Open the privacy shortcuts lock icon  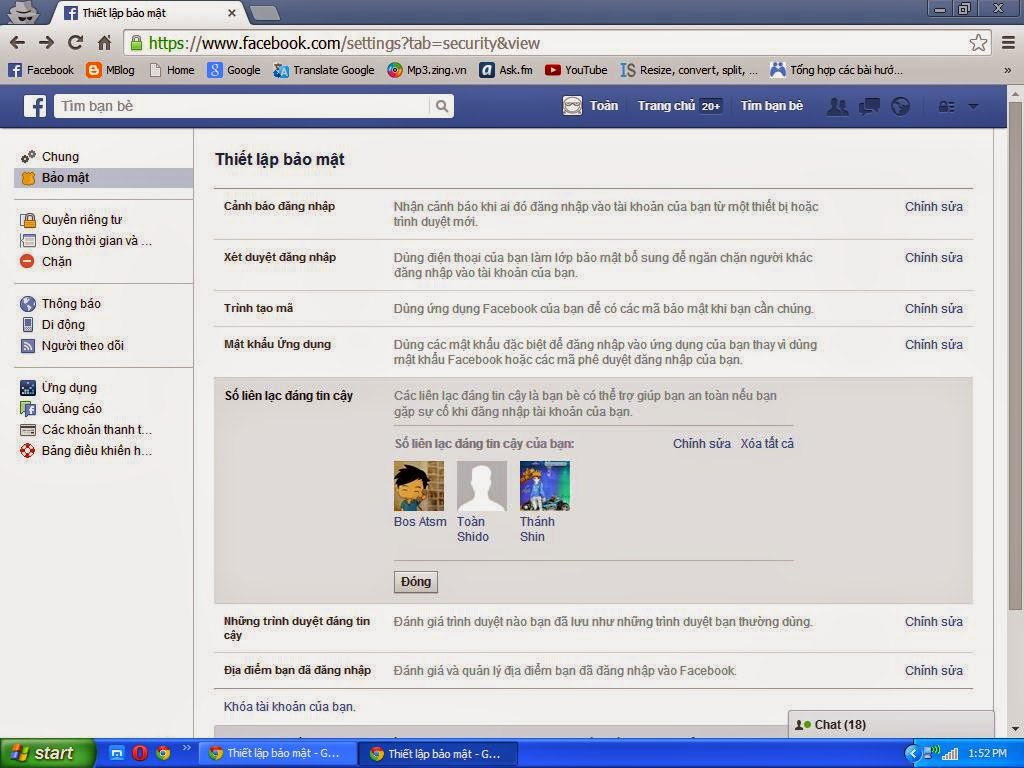tap(946, 106)
